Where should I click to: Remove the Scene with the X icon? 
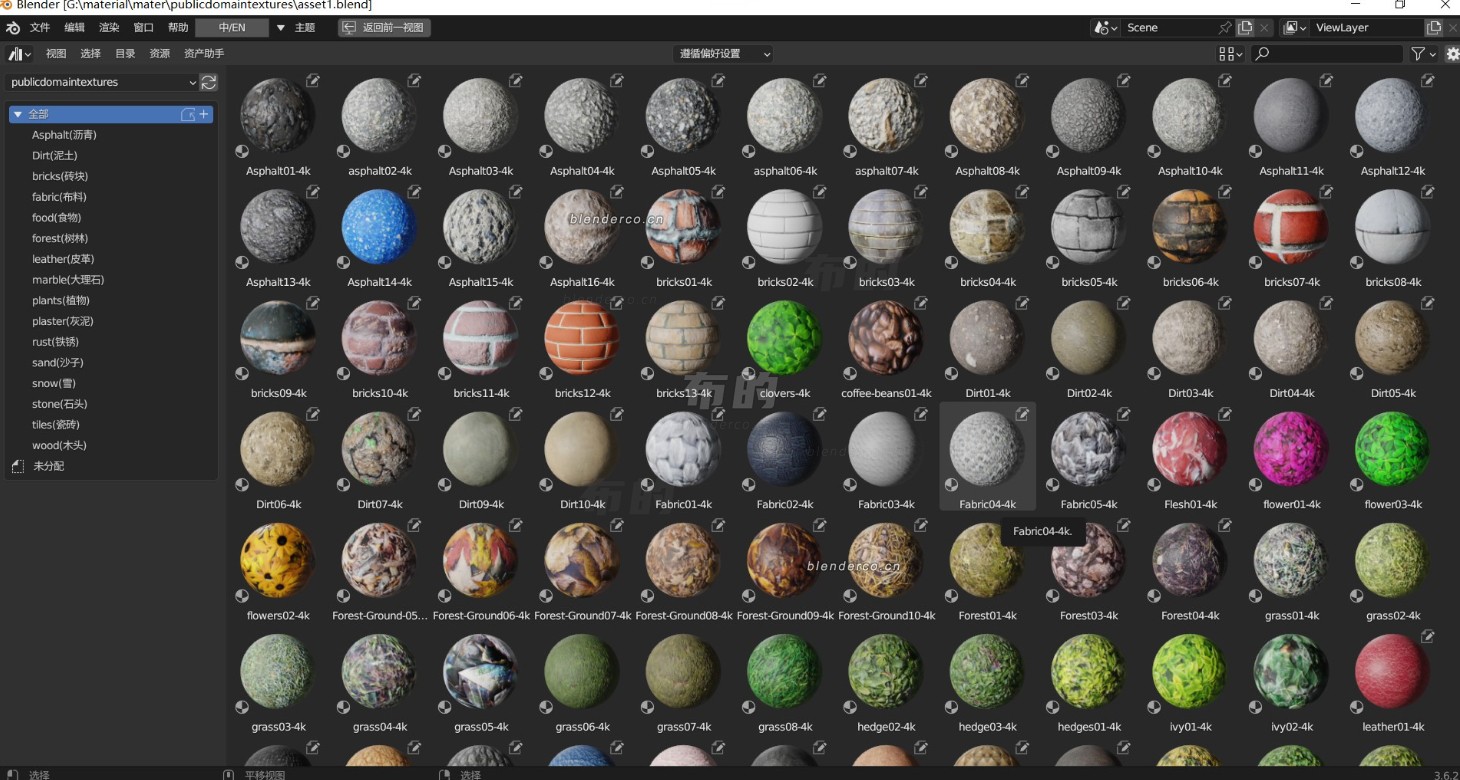pos(1265,28)
